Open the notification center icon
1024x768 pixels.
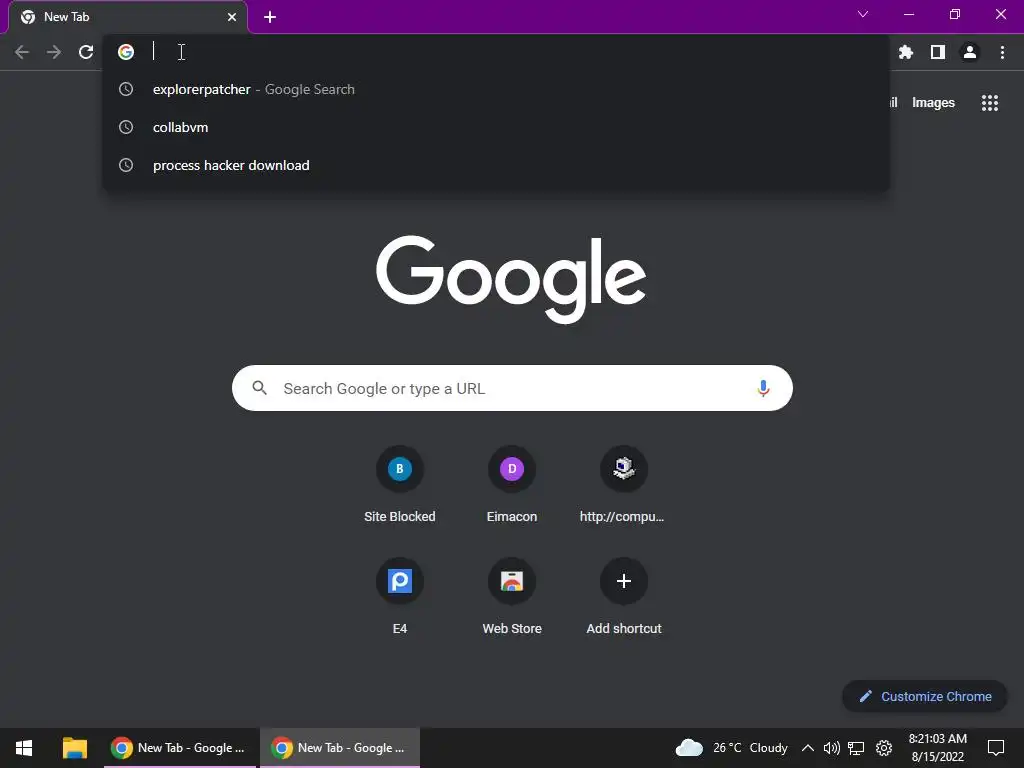tap(996, 748)
